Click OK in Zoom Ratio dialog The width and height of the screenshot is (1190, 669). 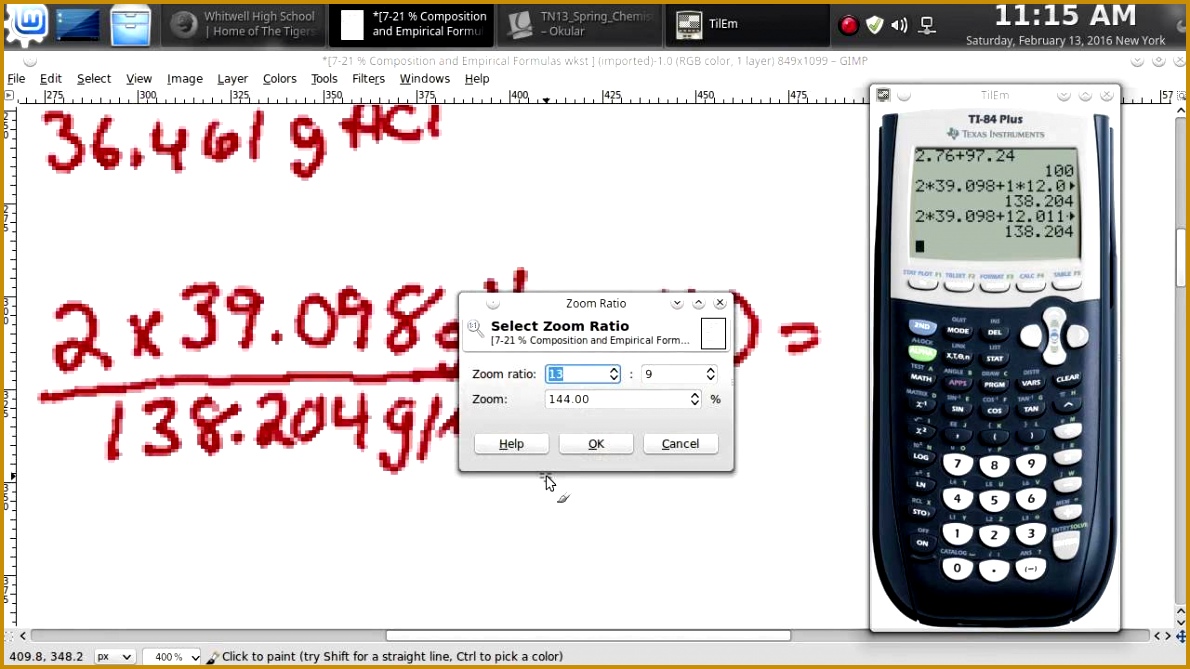pos(596,444)
